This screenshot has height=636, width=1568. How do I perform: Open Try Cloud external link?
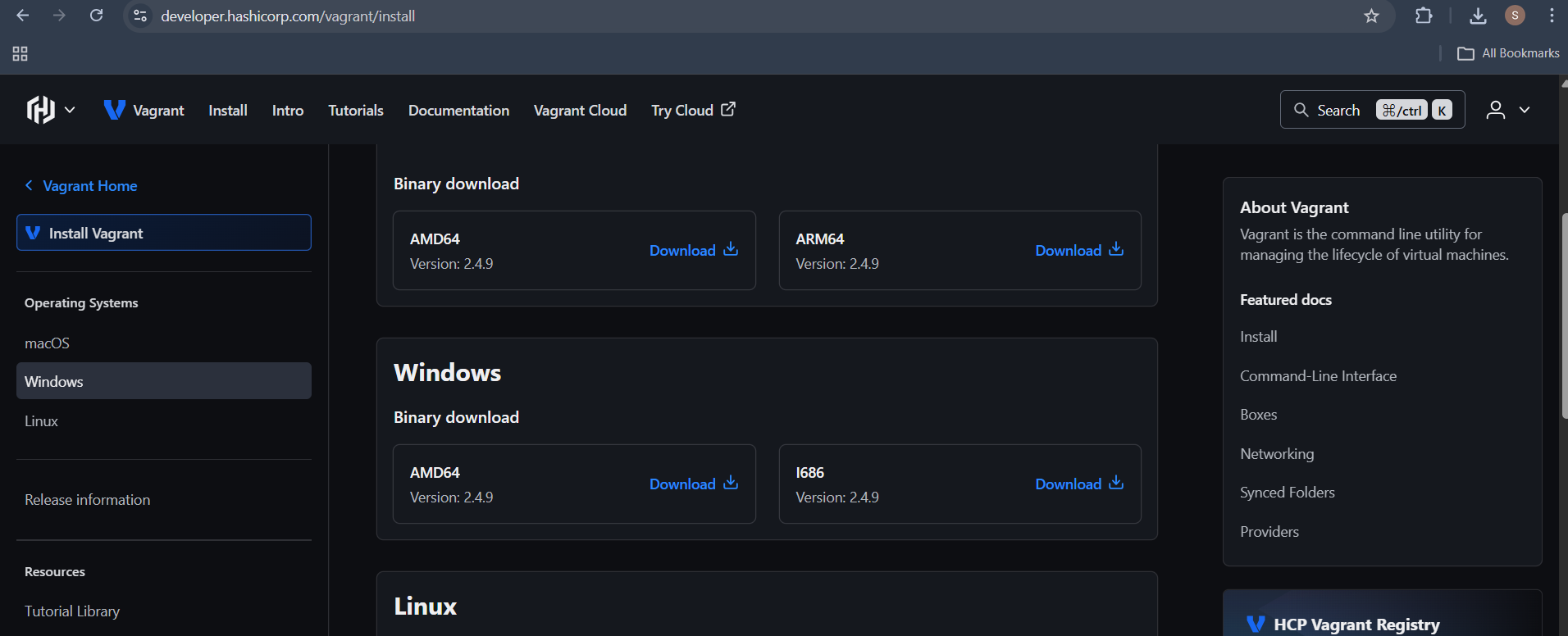tap(693, 110)
